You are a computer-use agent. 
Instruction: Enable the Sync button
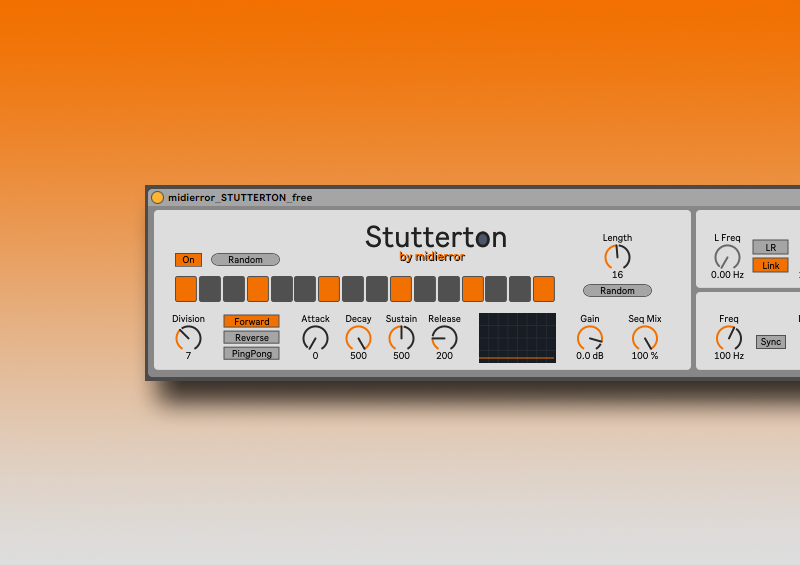coord(770,342)
